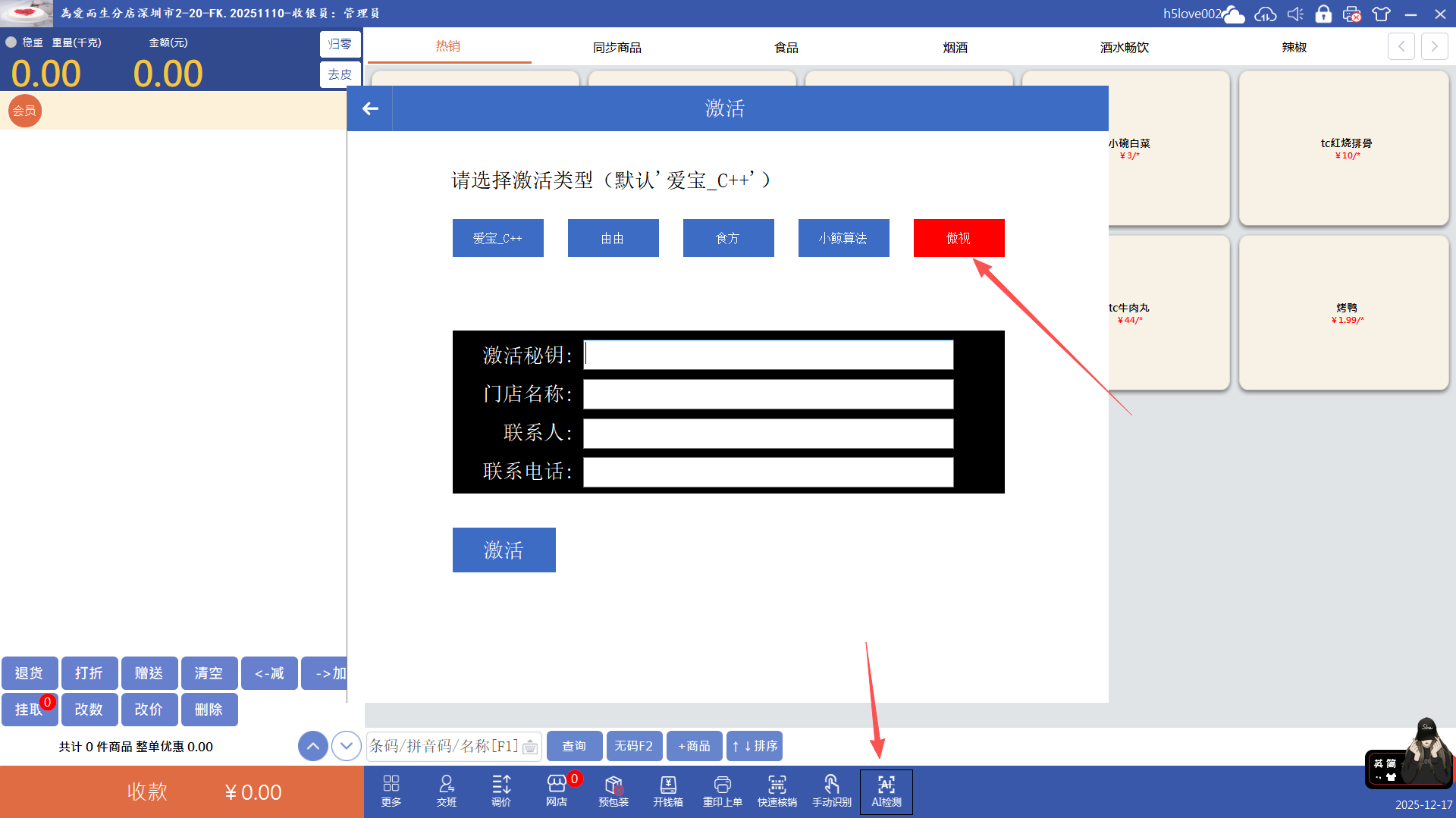Switch to the 烟酒 category tab

click(x=955, y=47)
